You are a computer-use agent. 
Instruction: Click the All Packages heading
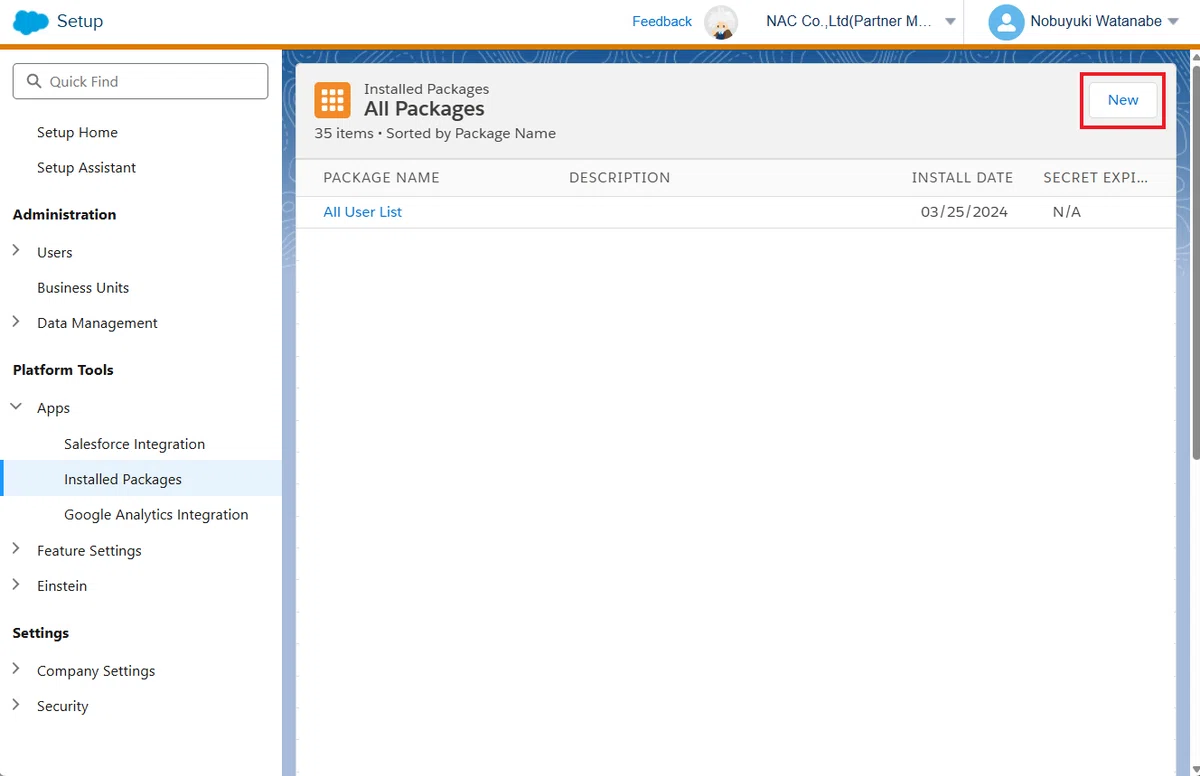[x=424, y=109]
